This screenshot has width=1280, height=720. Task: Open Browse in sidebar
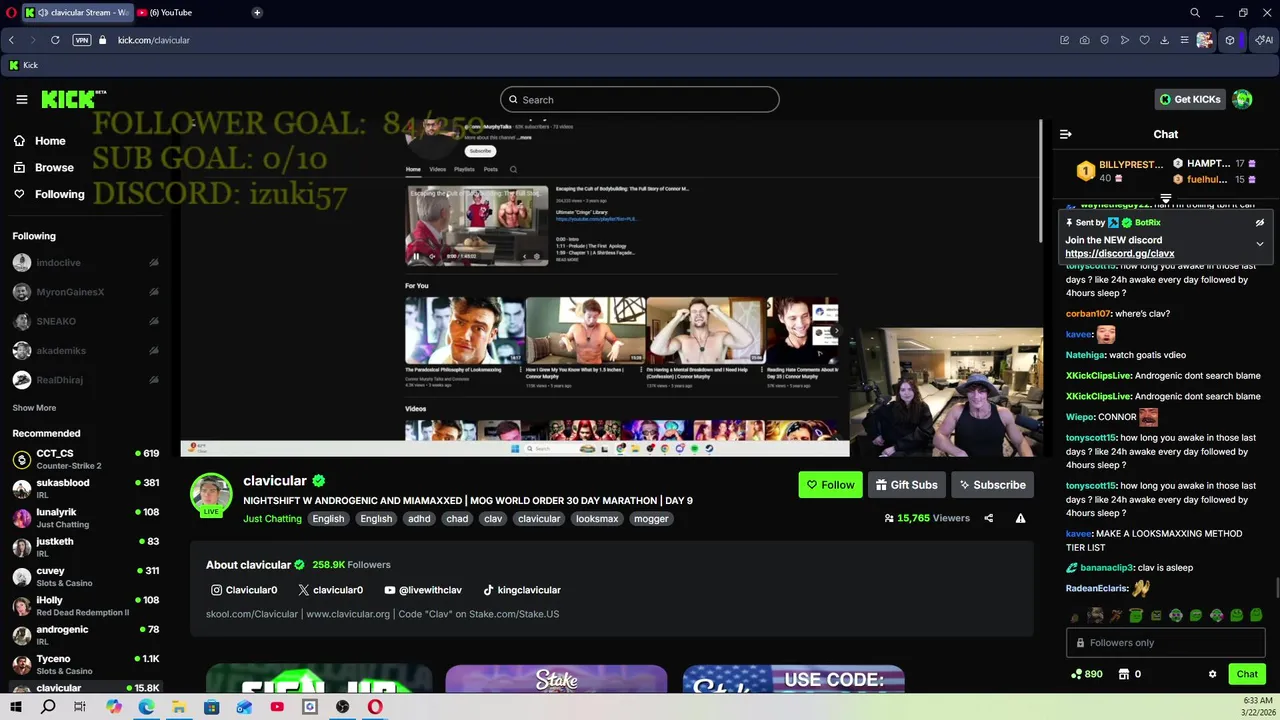tap(43, 168)
